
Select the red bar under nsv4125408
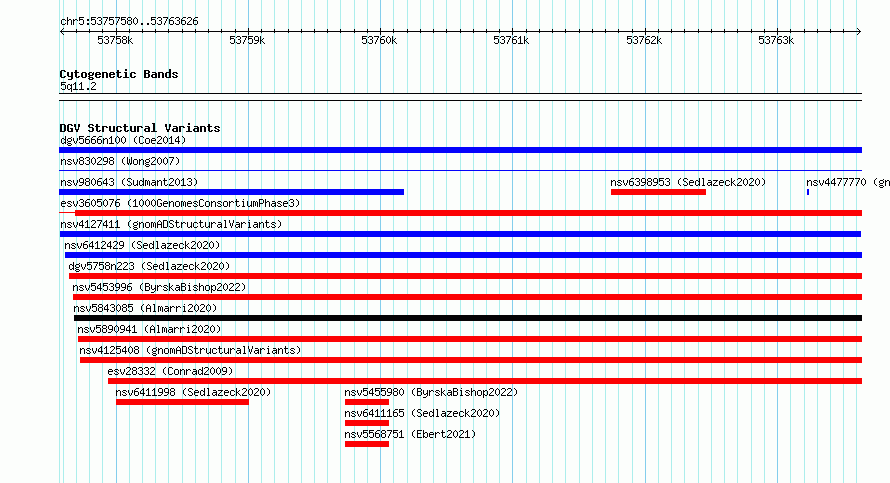click(471, 360)
